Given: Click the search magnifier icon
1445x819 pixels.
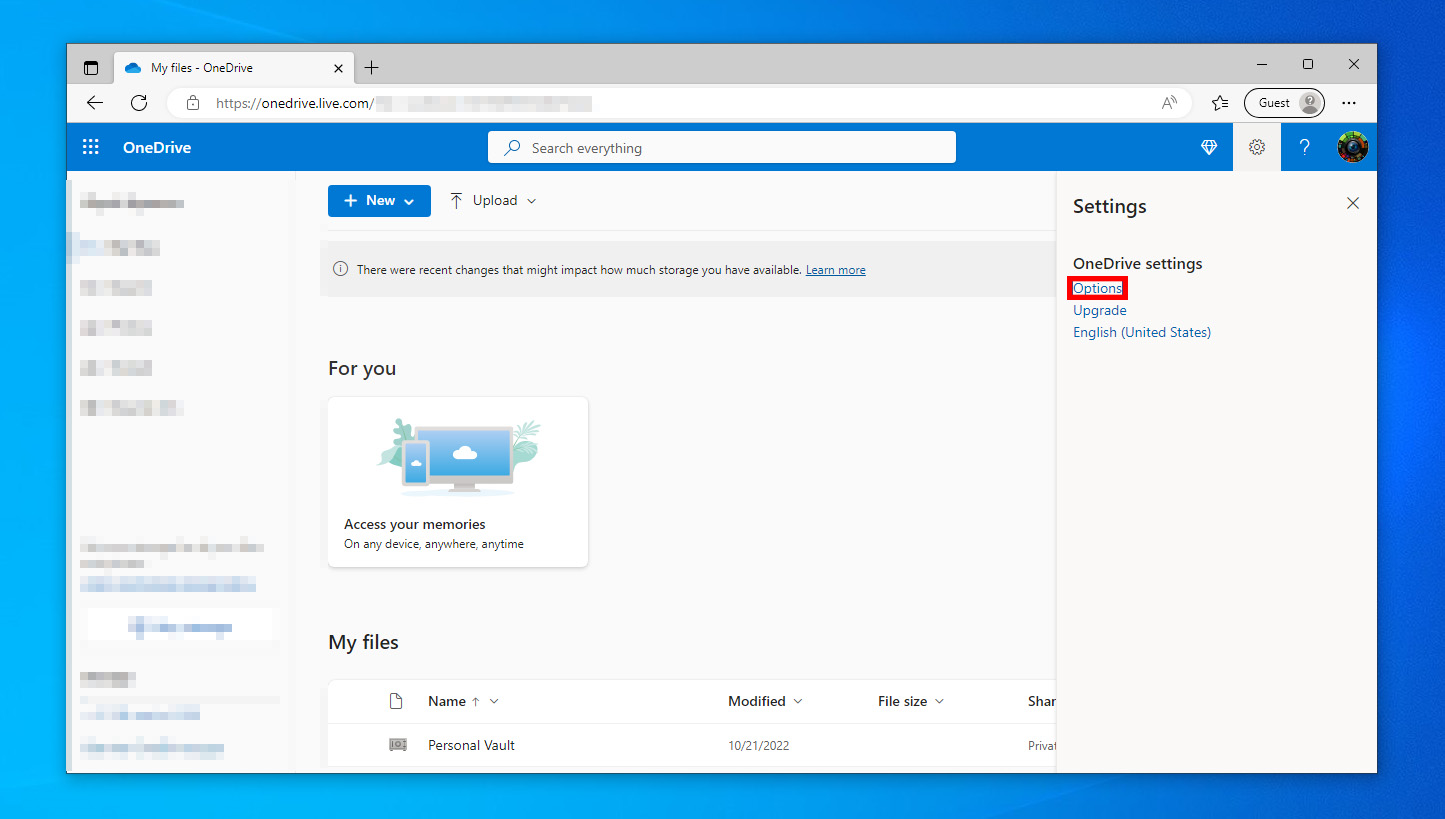Looking at the screenshot, I should 512,148.
